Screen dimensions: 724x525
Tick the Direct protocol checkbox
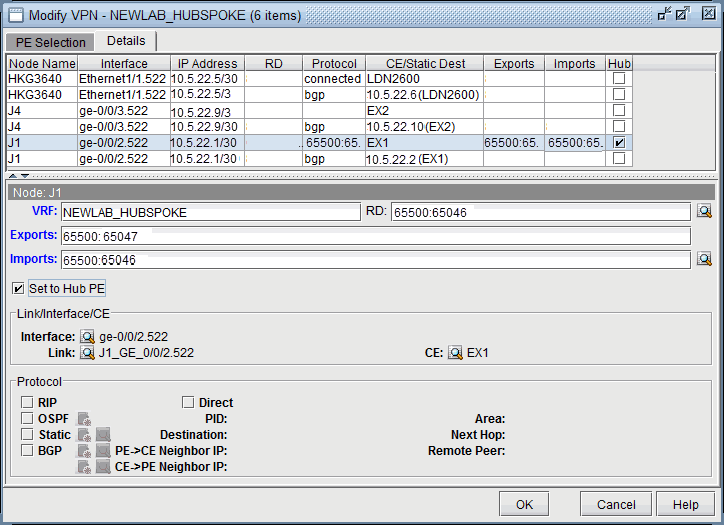pos(188,403)
